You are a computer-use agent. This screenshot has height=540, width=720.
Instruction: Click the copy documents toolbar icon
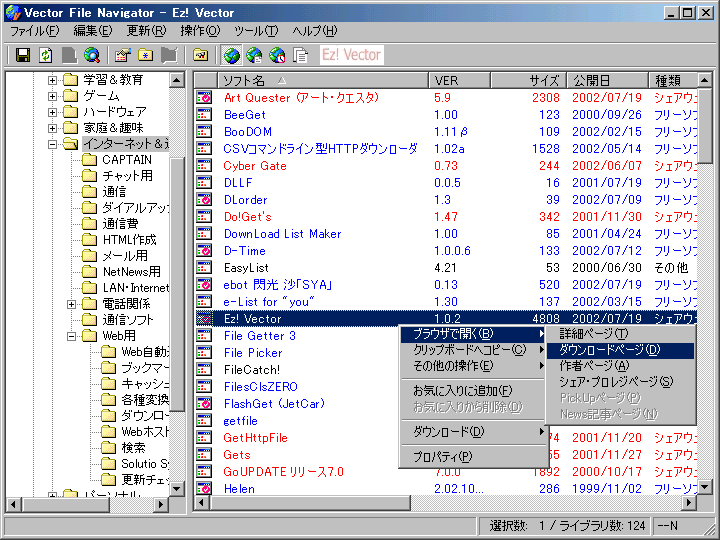point(300,56)
